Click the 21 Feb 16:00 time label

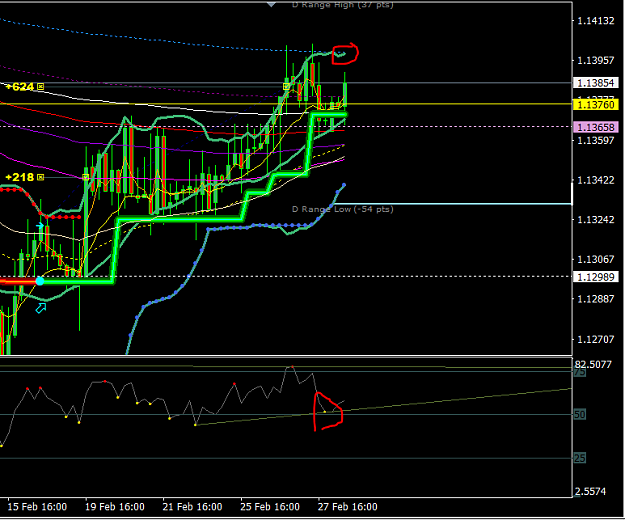pyautogui.click(x=193, y=507)
